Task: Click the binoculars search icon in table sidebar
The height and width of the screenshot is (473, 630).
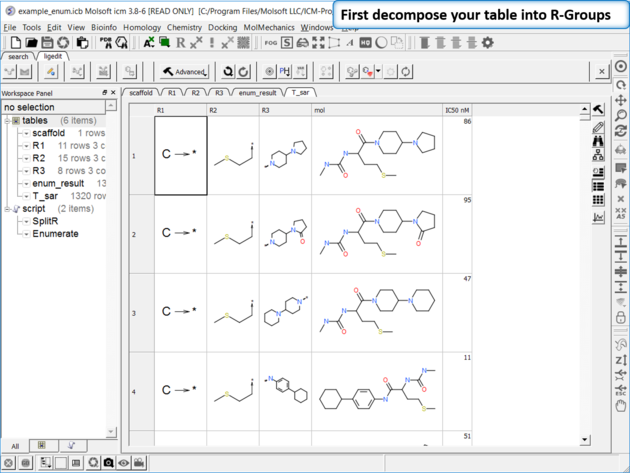Action: click(598, 142)
